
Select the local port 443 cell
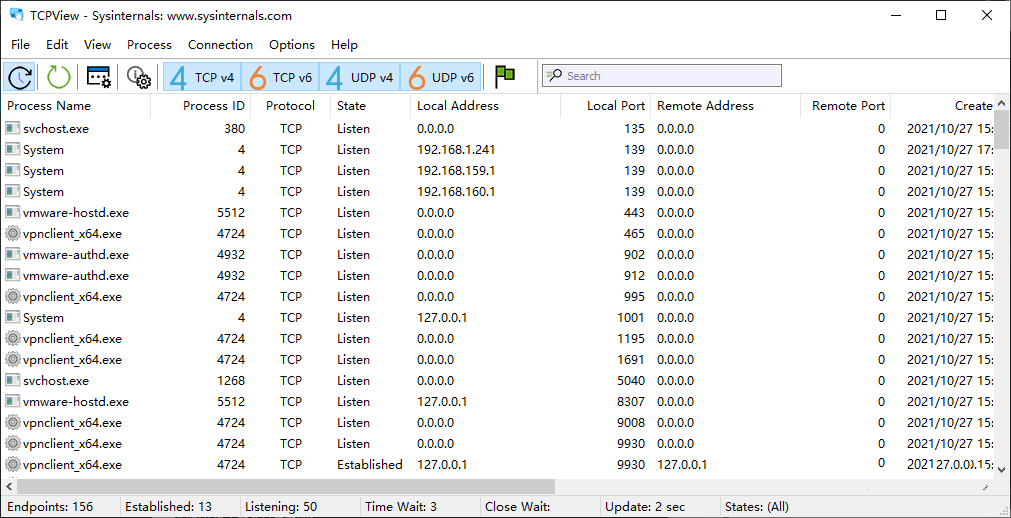(x=634, y=212)
